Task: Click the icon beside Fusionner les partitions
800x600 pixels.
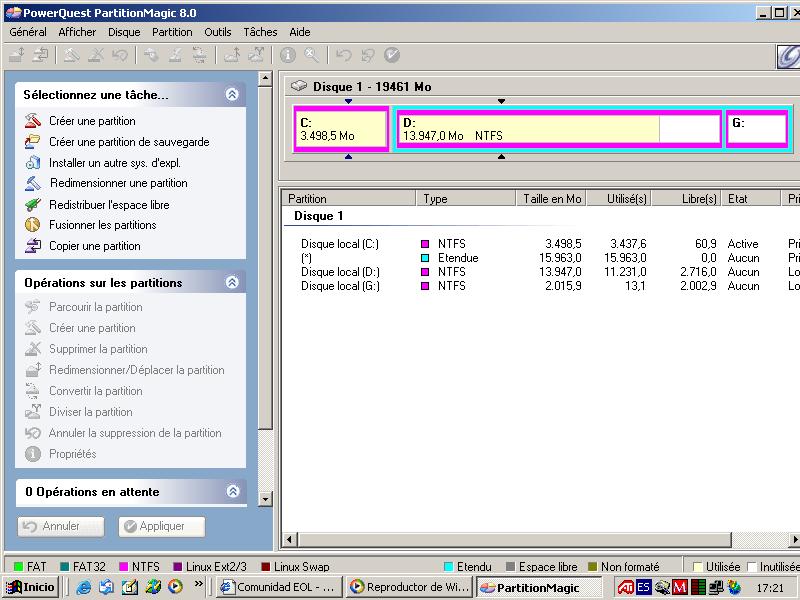Action: tap(33, 224)
